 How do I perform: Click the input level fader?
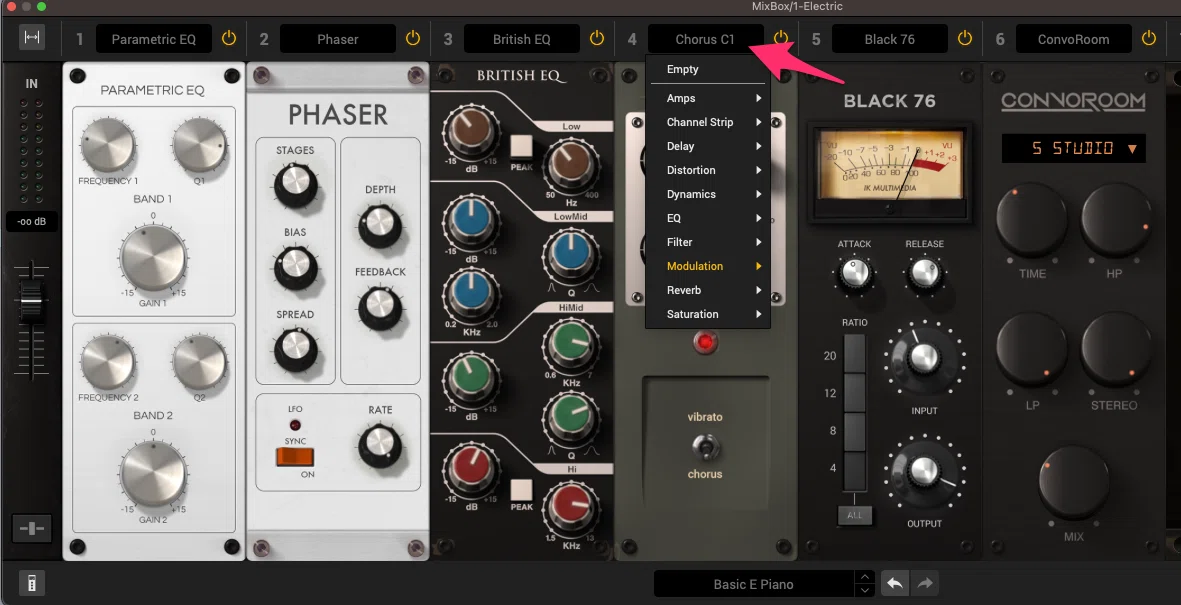(x=31, y=301)
